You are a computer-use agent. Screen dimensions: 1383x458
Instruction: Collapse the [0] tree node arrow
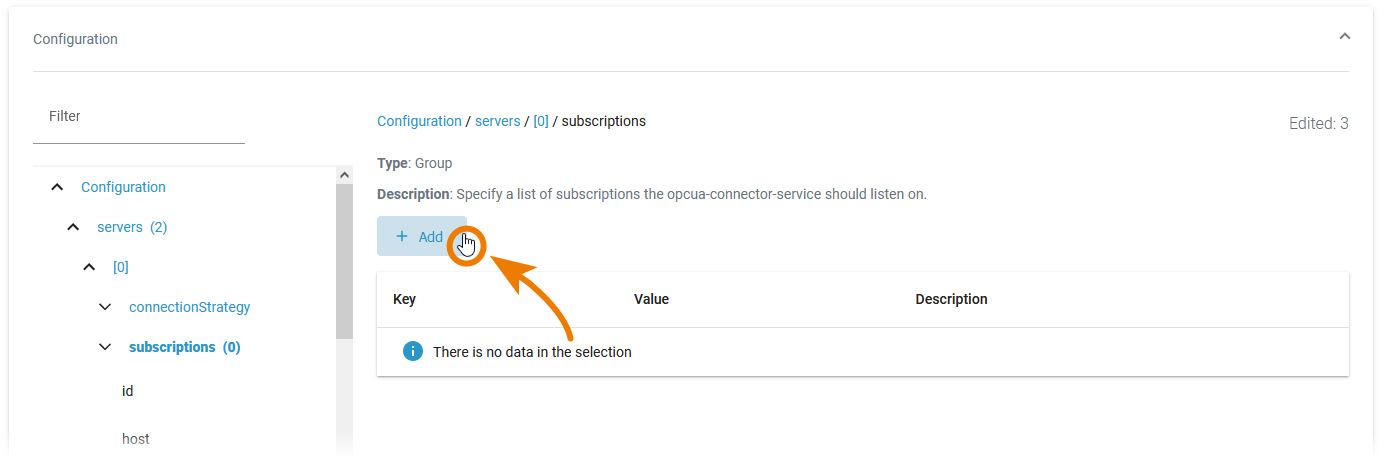(89, 267)
